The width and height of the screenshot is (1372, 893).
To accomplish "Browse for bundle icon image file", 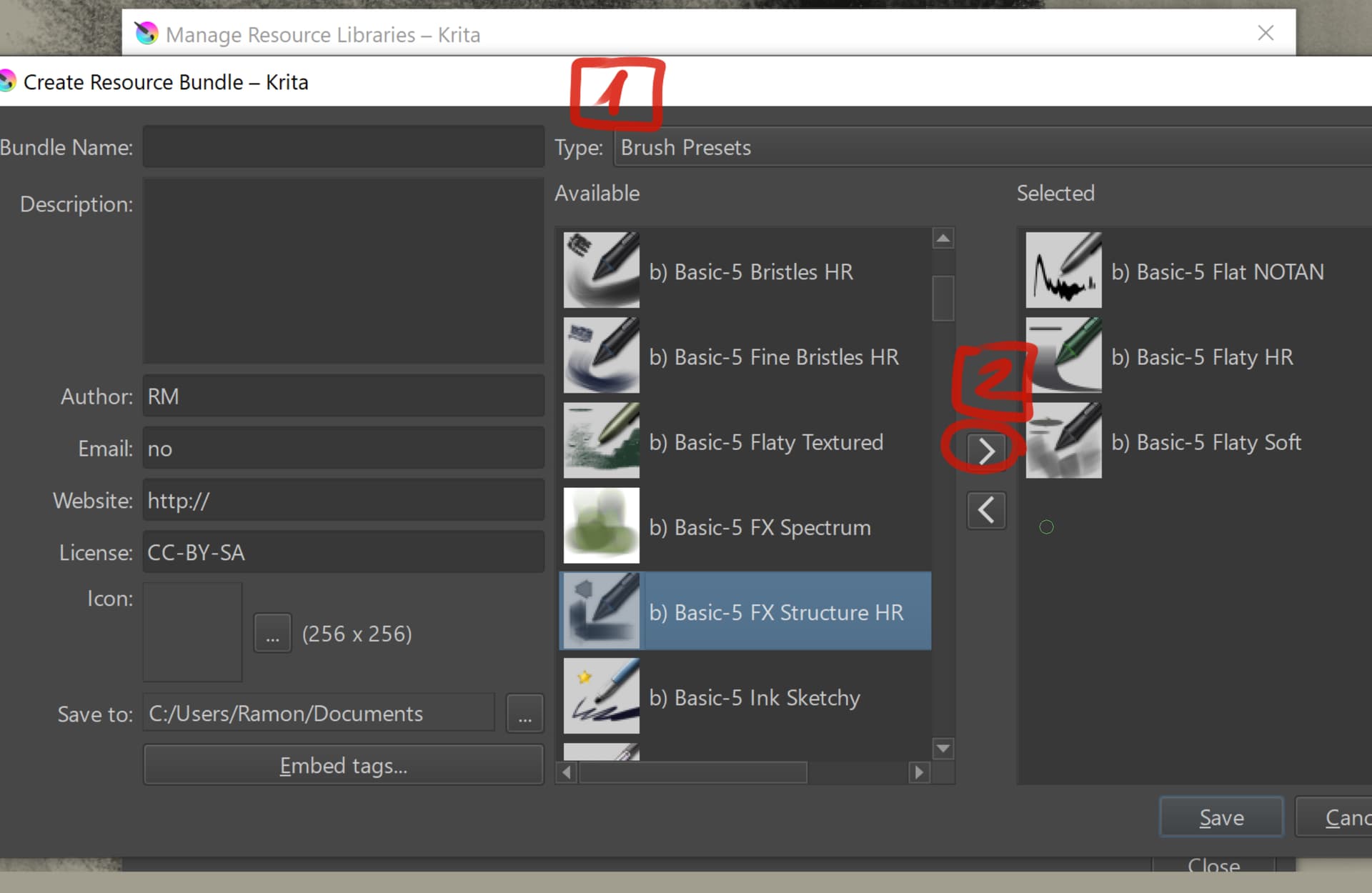I will coord(272,634).
